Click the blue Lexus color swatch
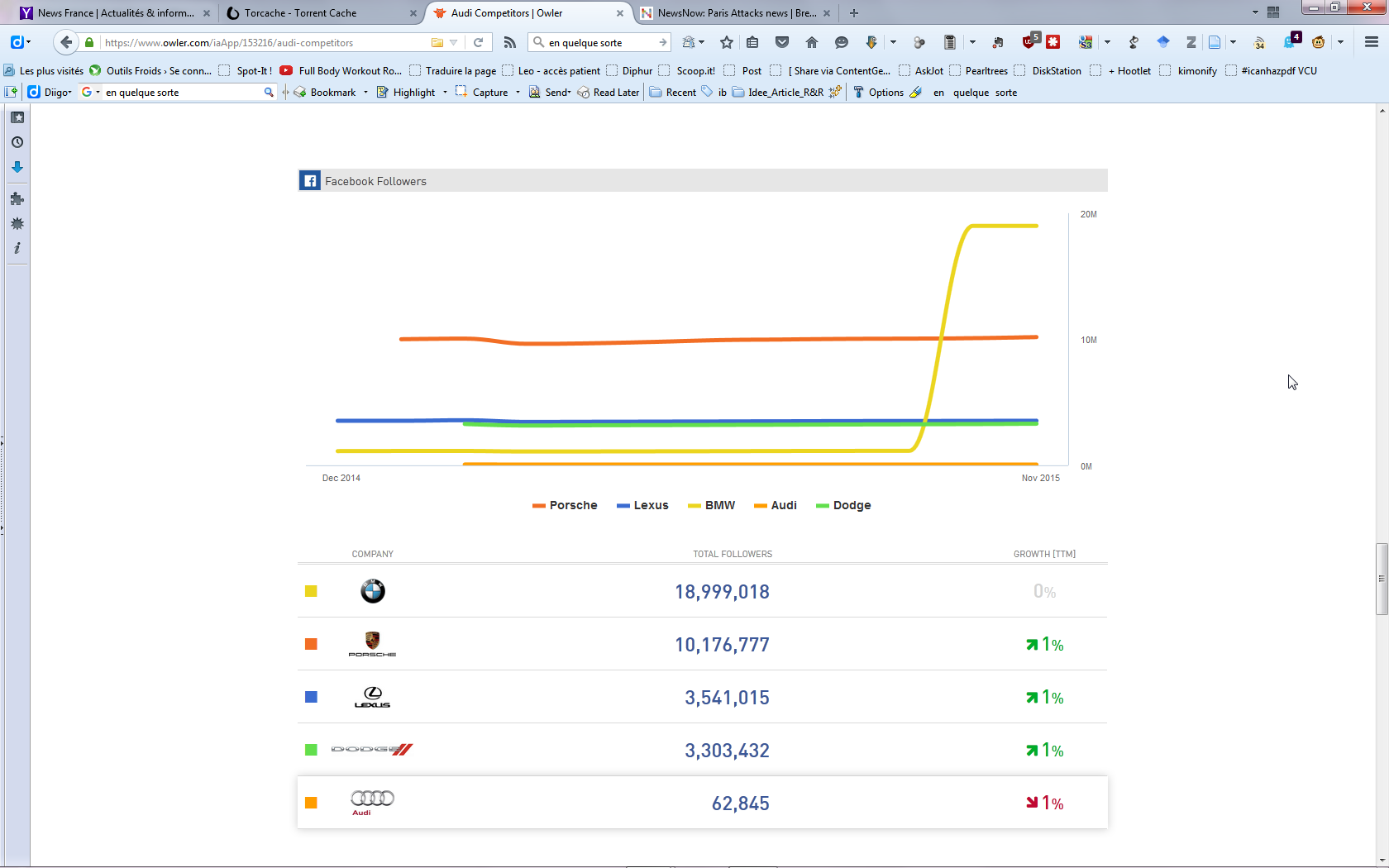The image size is (1389, 868). pyautogui.click(x=311, y=697)
